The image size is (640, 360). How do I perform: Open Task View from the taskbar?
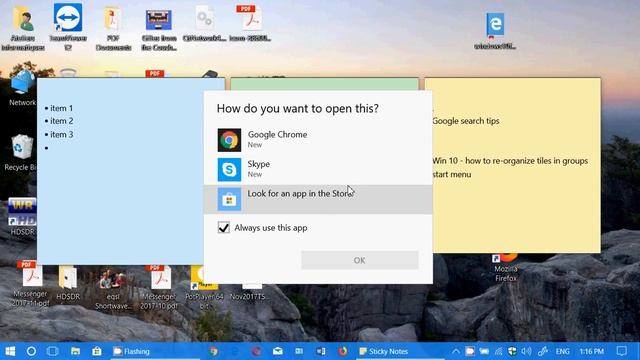[x=53, y=351]
